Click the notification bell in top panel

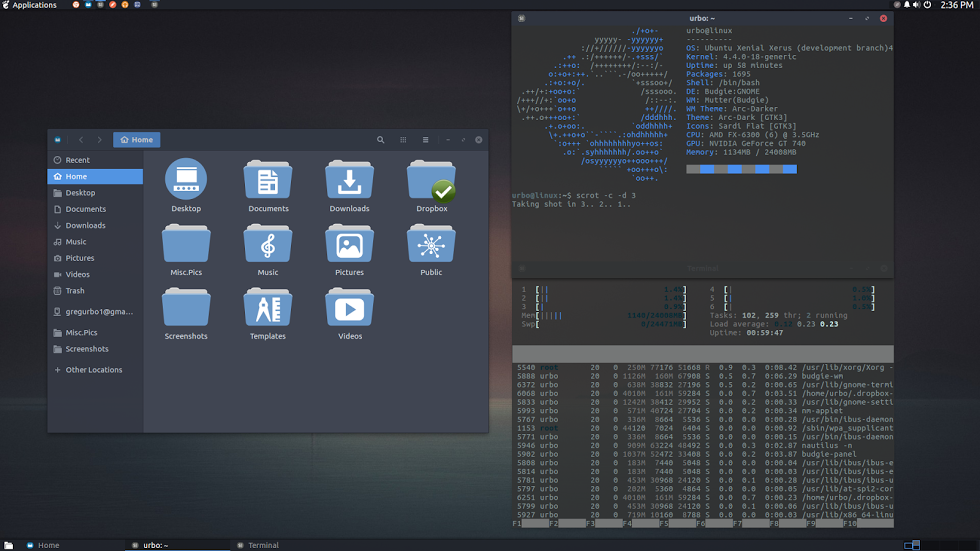907,5
